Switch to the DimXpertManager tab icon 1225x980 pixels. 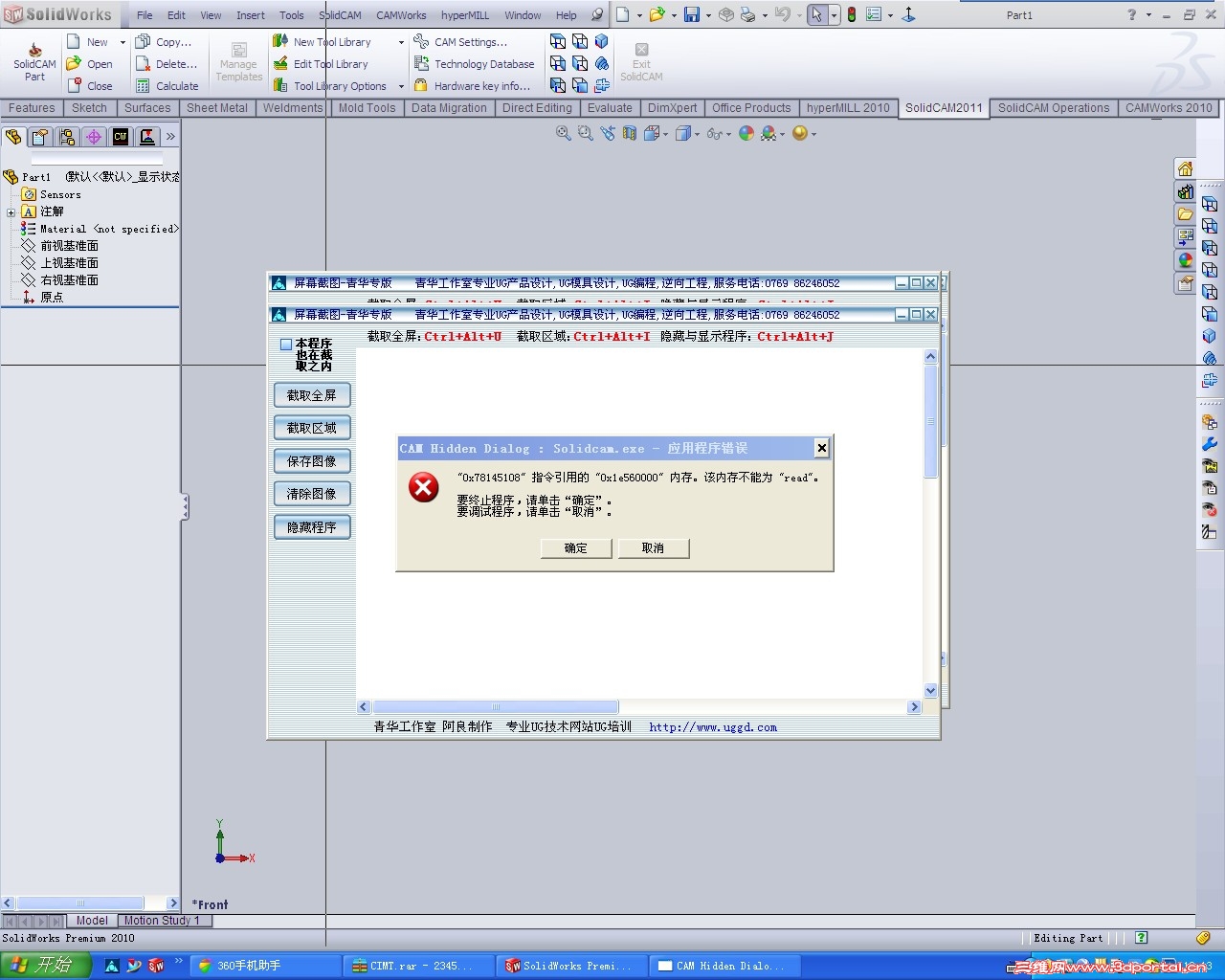pos(94,137)
